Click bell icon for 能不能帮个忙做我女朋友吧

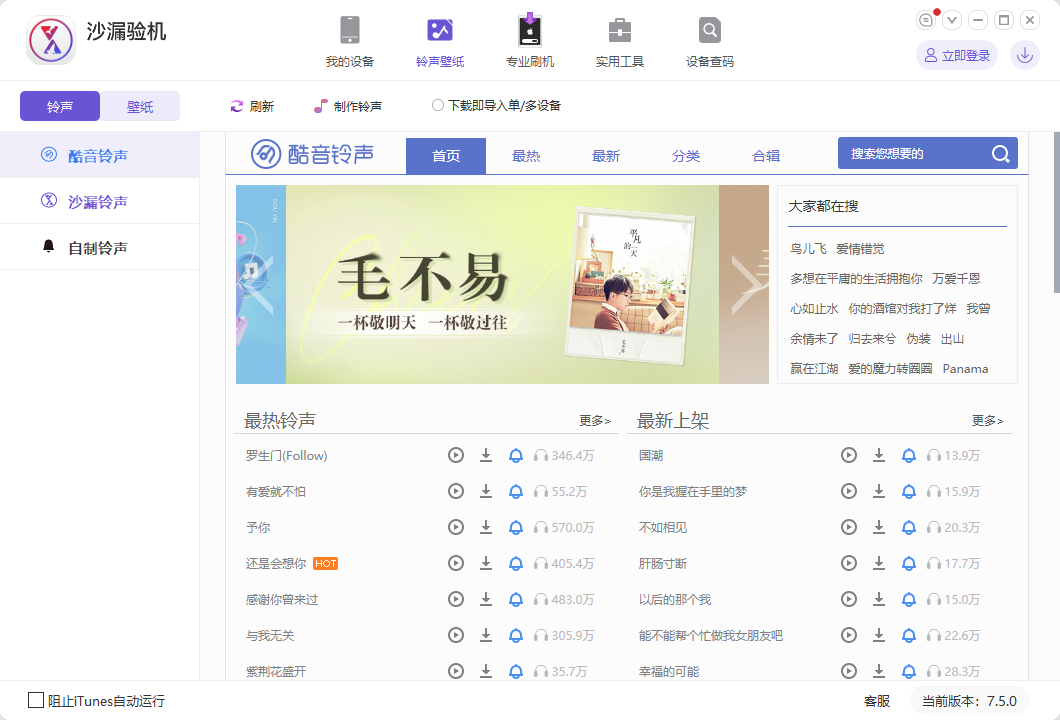click(909, 635)
